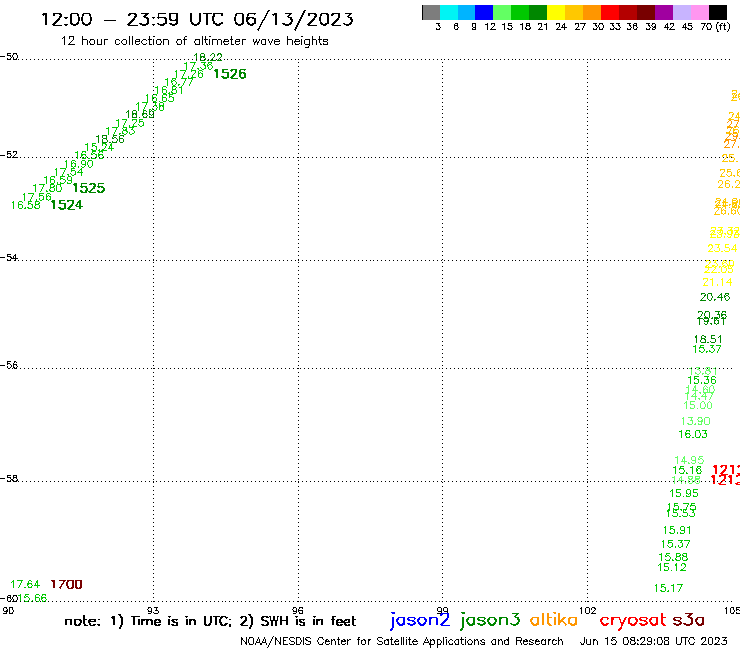Click the longitude axis label 102
The height and width of the screenshot is (650, 740).
click(x=588, y=611)
